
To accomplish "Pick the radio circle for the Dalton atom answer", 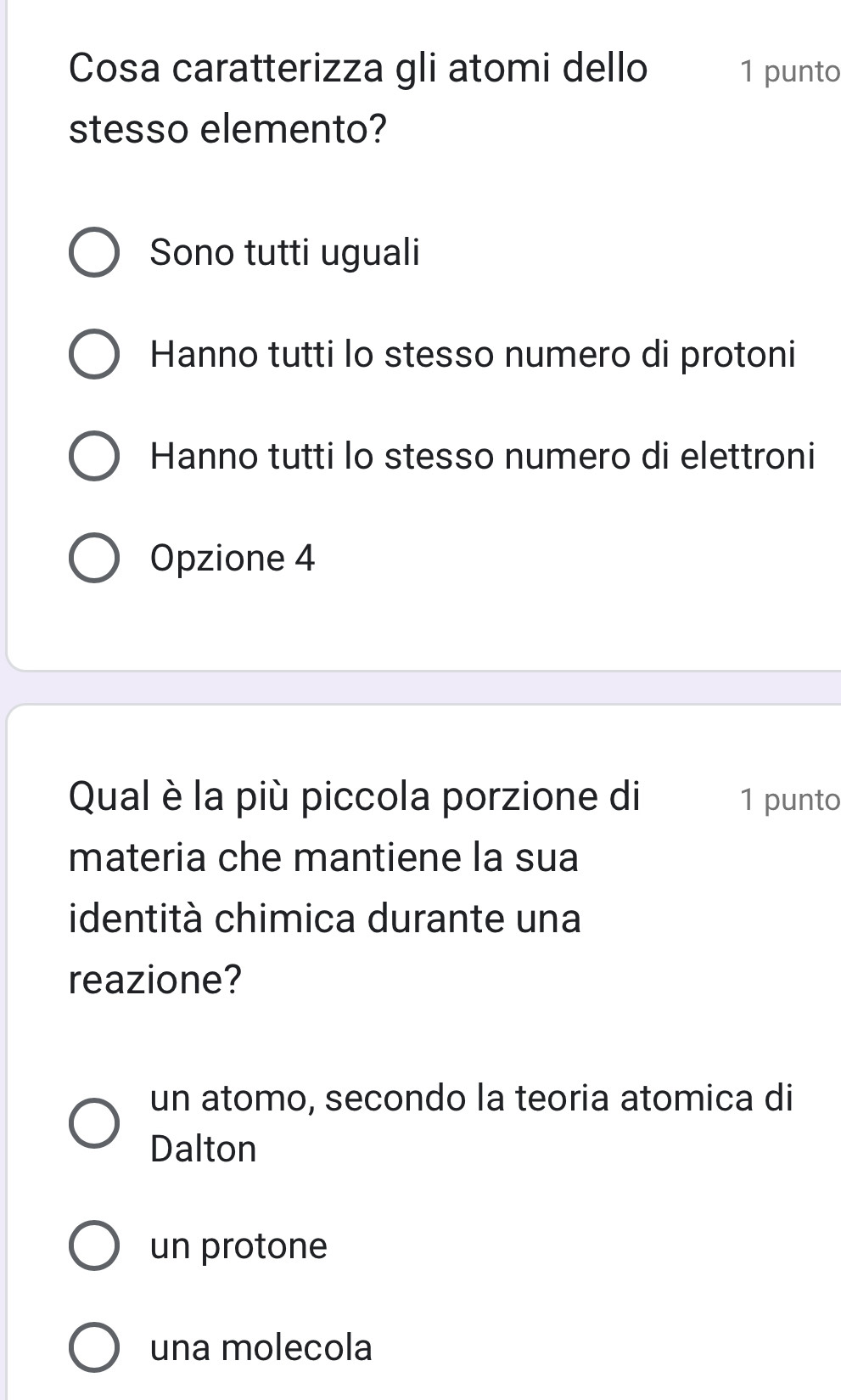I will pyautogui.click(x=93, y=1123).
